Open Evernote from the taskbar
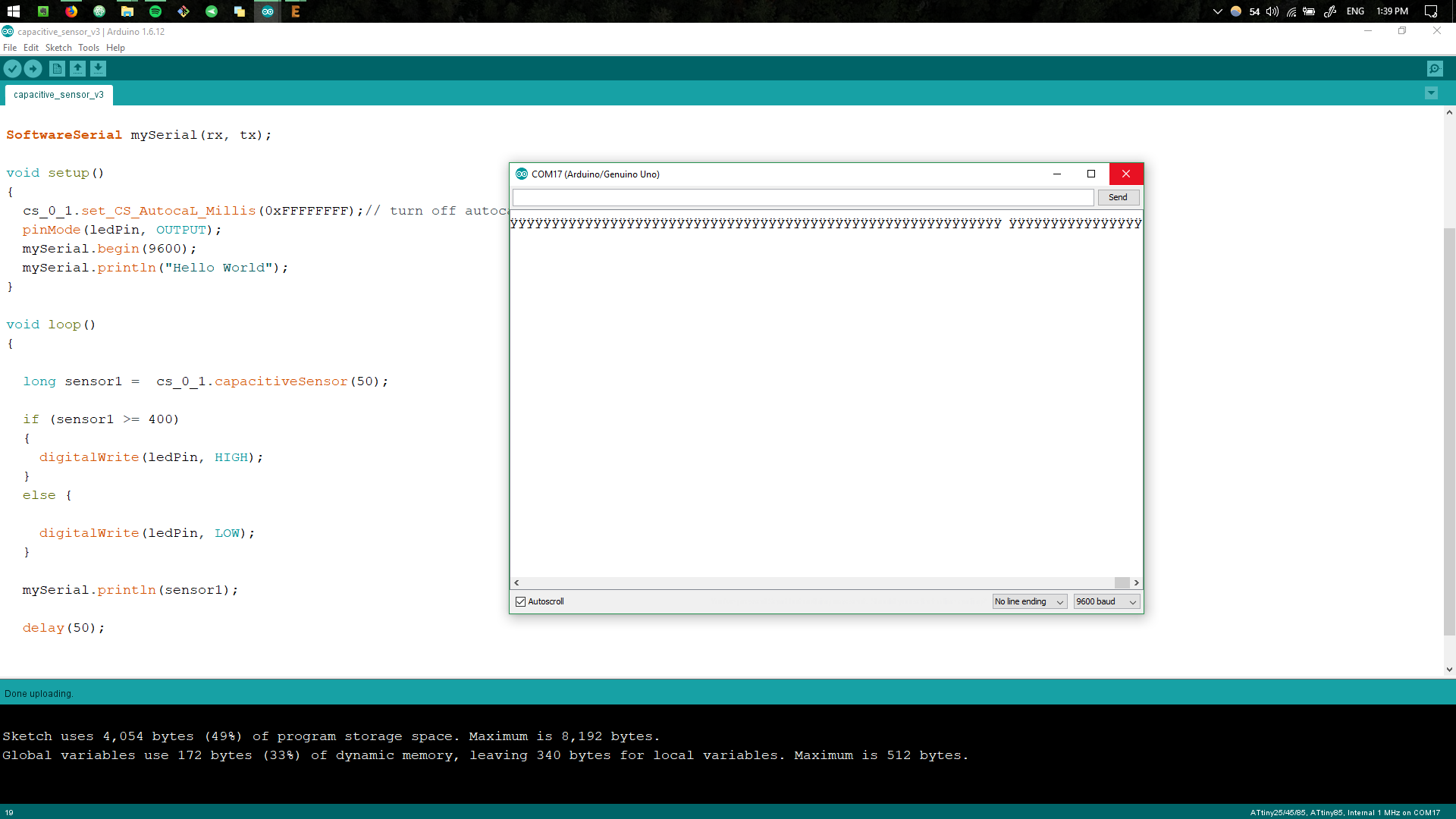1456x819 pixels. coord(43,11)
